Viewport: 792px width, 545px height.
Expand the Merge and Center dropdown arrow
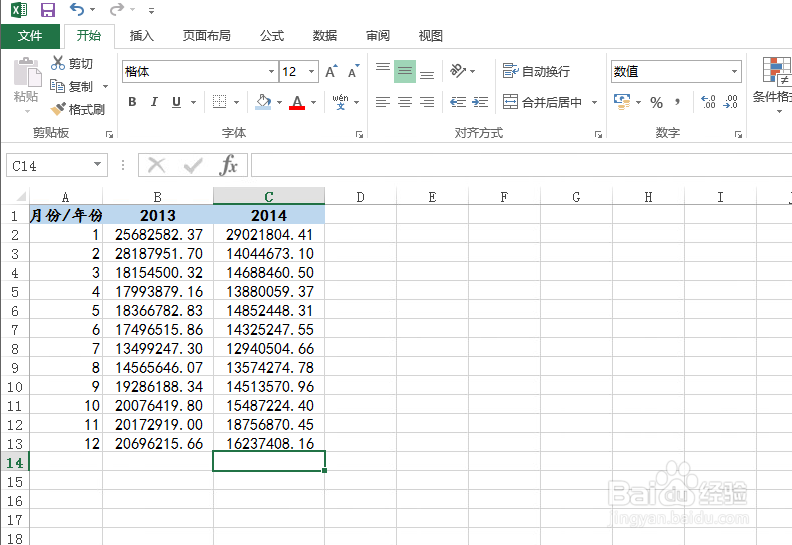595,103
